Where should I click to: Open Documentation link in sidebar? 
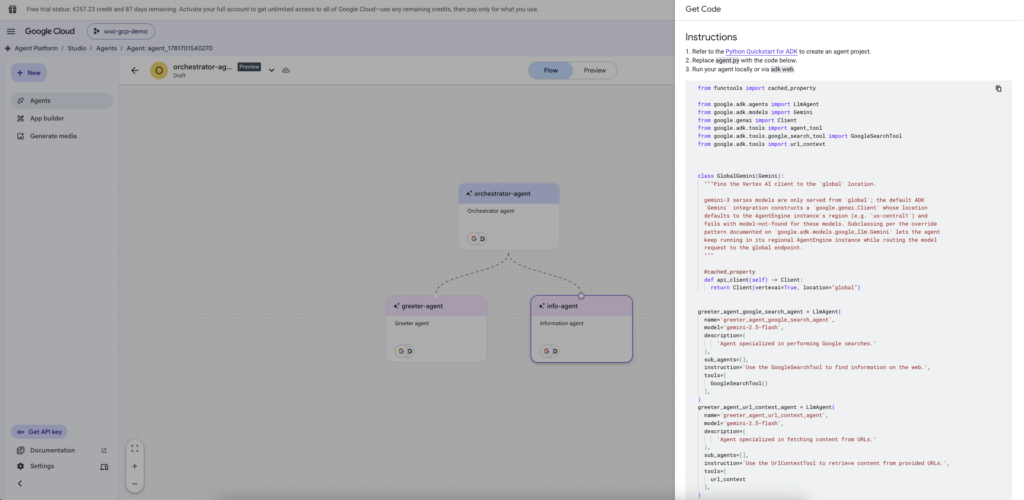coord(52,450)
